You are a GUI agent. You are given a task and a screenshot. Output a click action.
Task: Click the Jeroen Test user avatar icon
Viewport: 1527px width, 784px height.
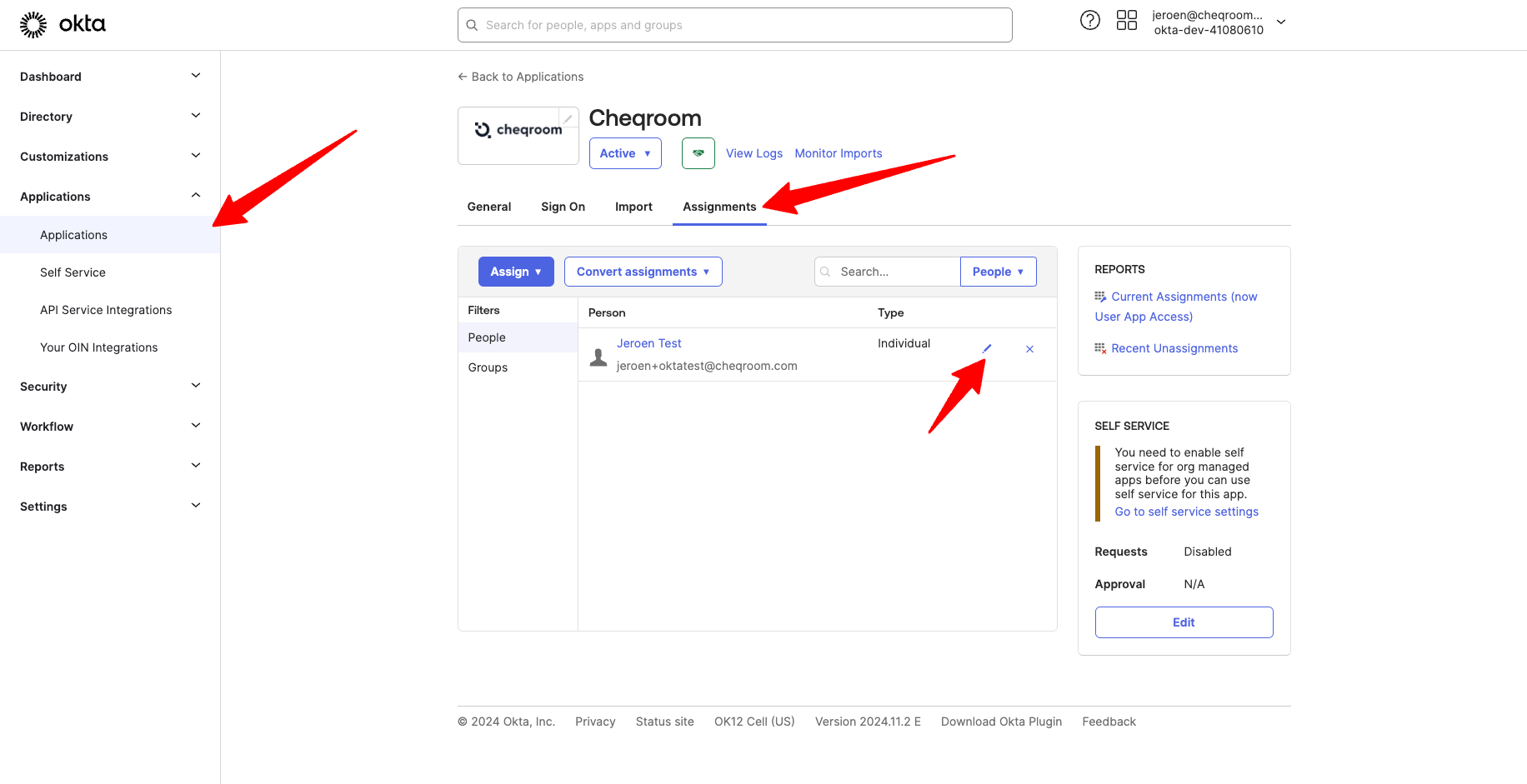[x=598, y=357]
